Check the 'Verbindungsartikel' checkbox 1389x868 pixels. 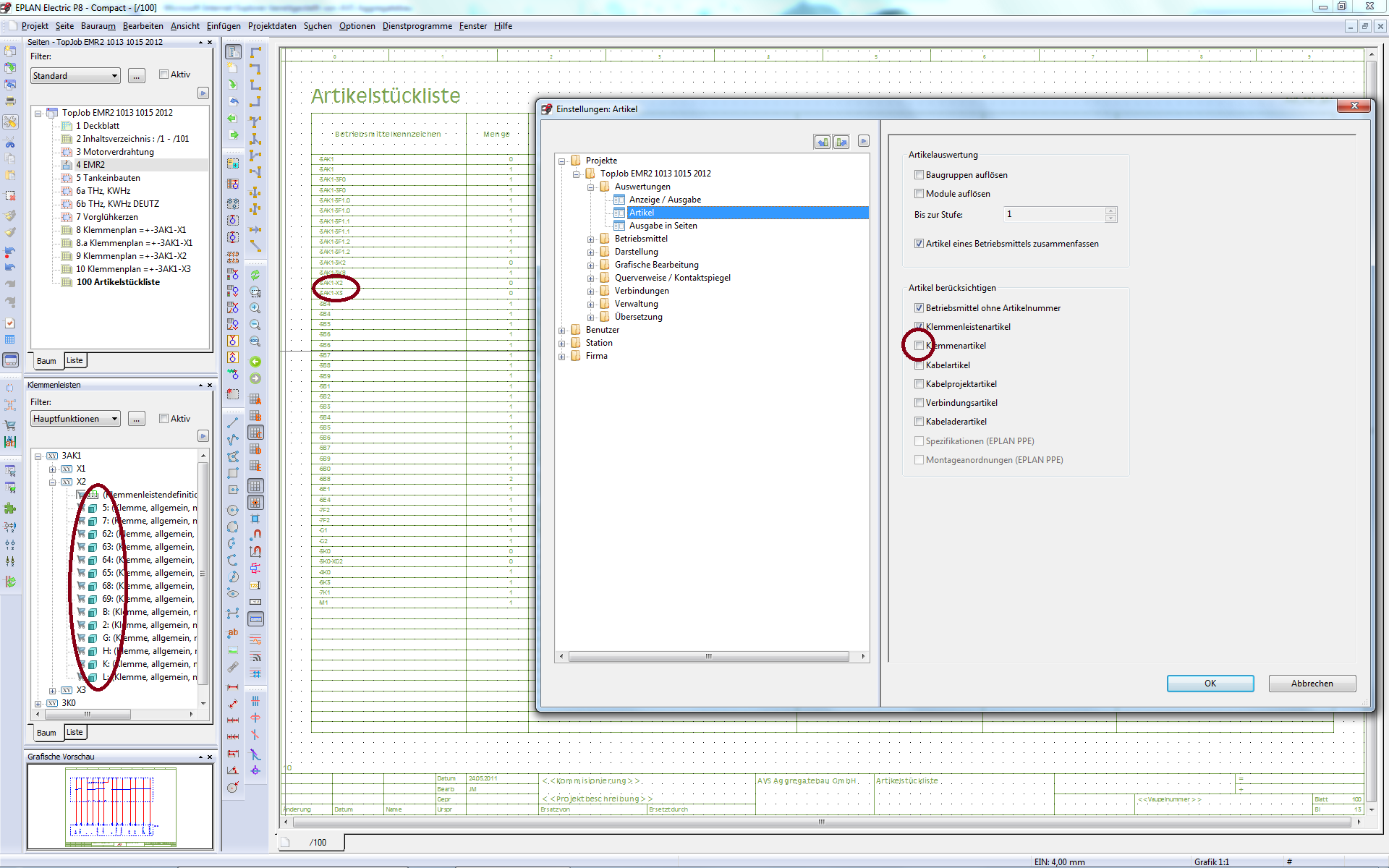919,403
